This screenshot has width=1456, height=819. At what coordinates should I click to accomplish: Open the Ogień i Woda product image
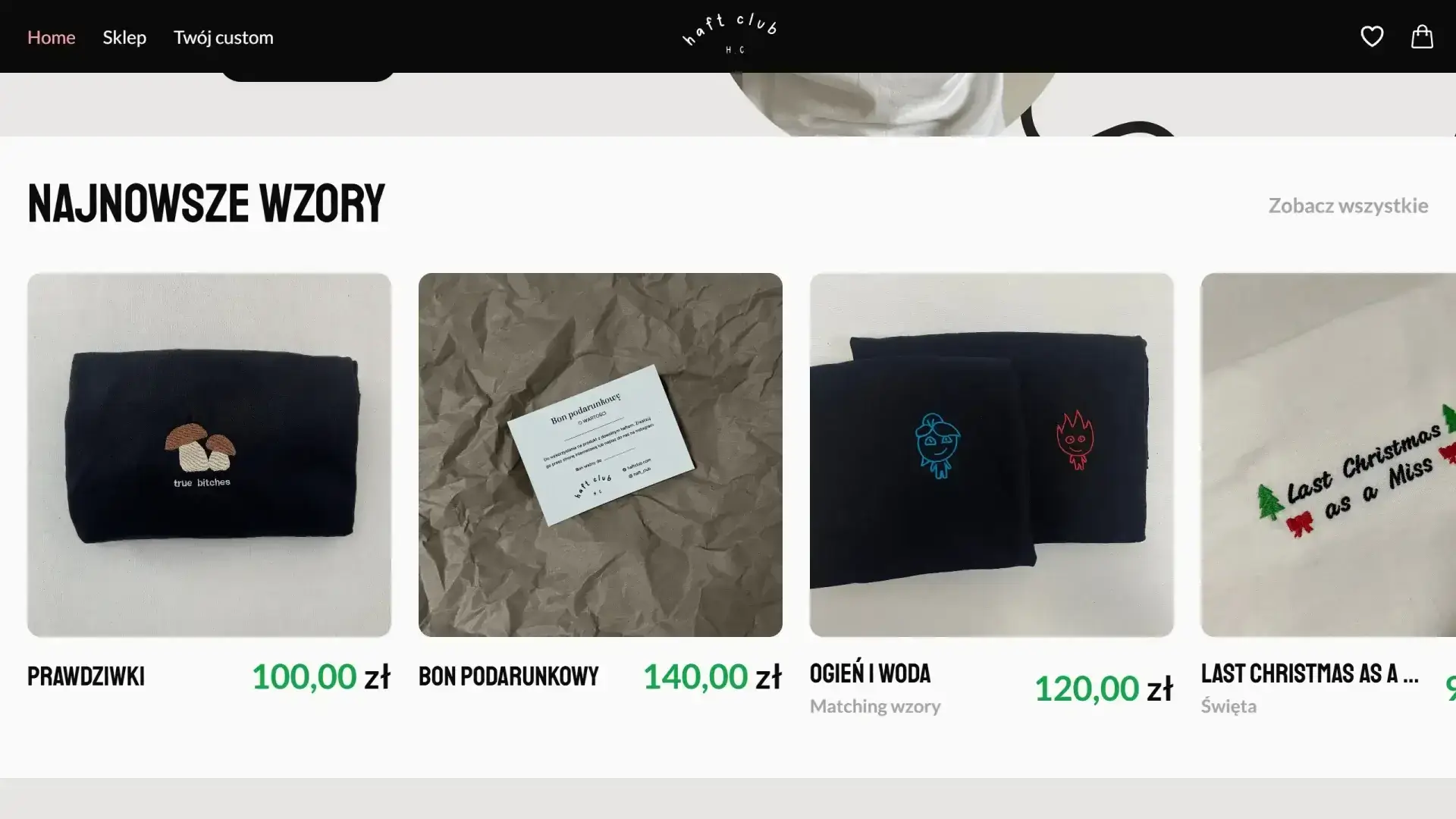[x=992, y=455]
